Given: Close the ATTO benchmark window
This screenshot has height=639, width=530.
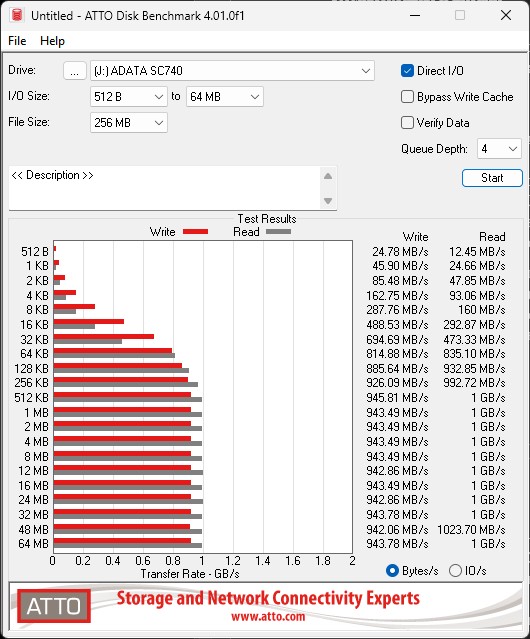Looking at the screenshot, I should [506, 15].
